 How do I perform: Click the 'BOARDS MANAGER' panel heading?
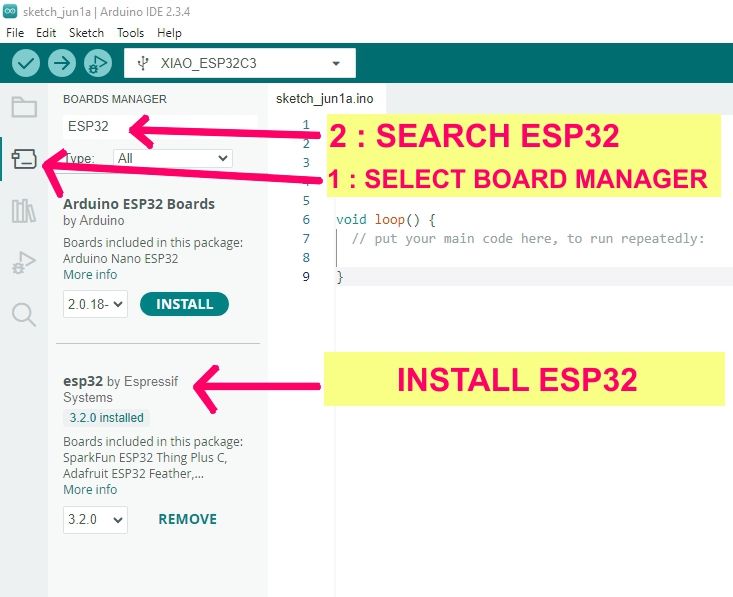(x=115, y=99)
